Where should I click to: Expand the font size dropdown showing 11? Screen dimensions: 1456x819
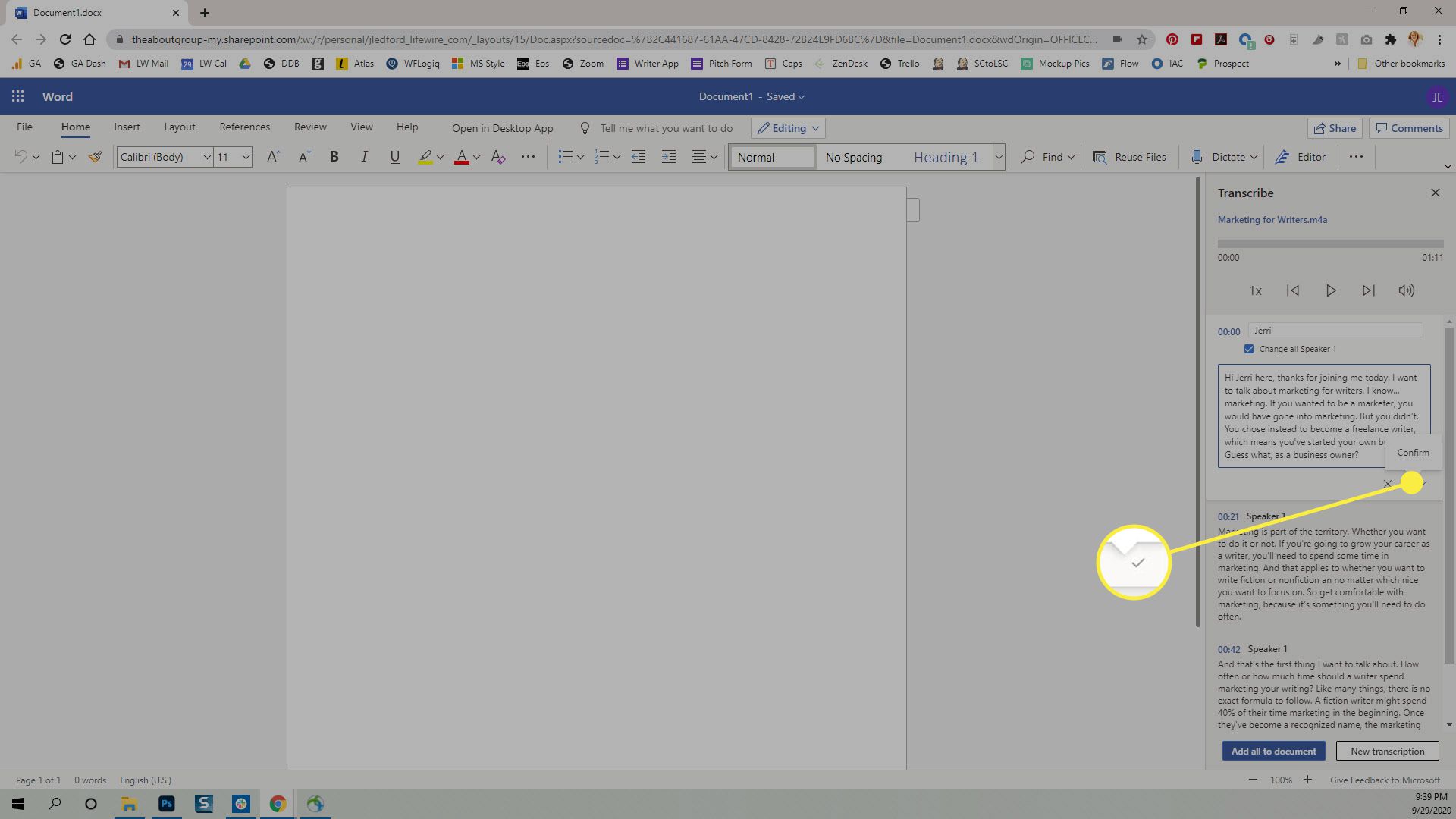245,157
